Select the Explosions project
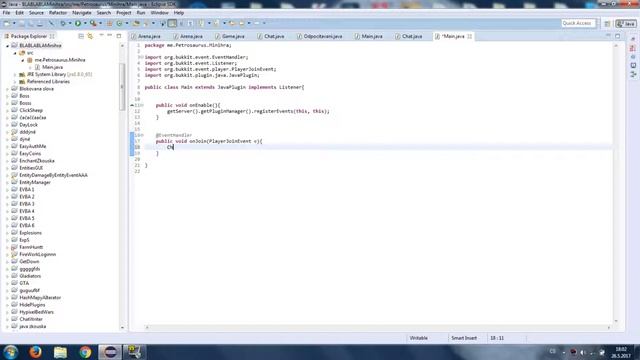Image resolution: width=640 pixels, height=360 pixels. pyautogui.click(x=30, y=233)
